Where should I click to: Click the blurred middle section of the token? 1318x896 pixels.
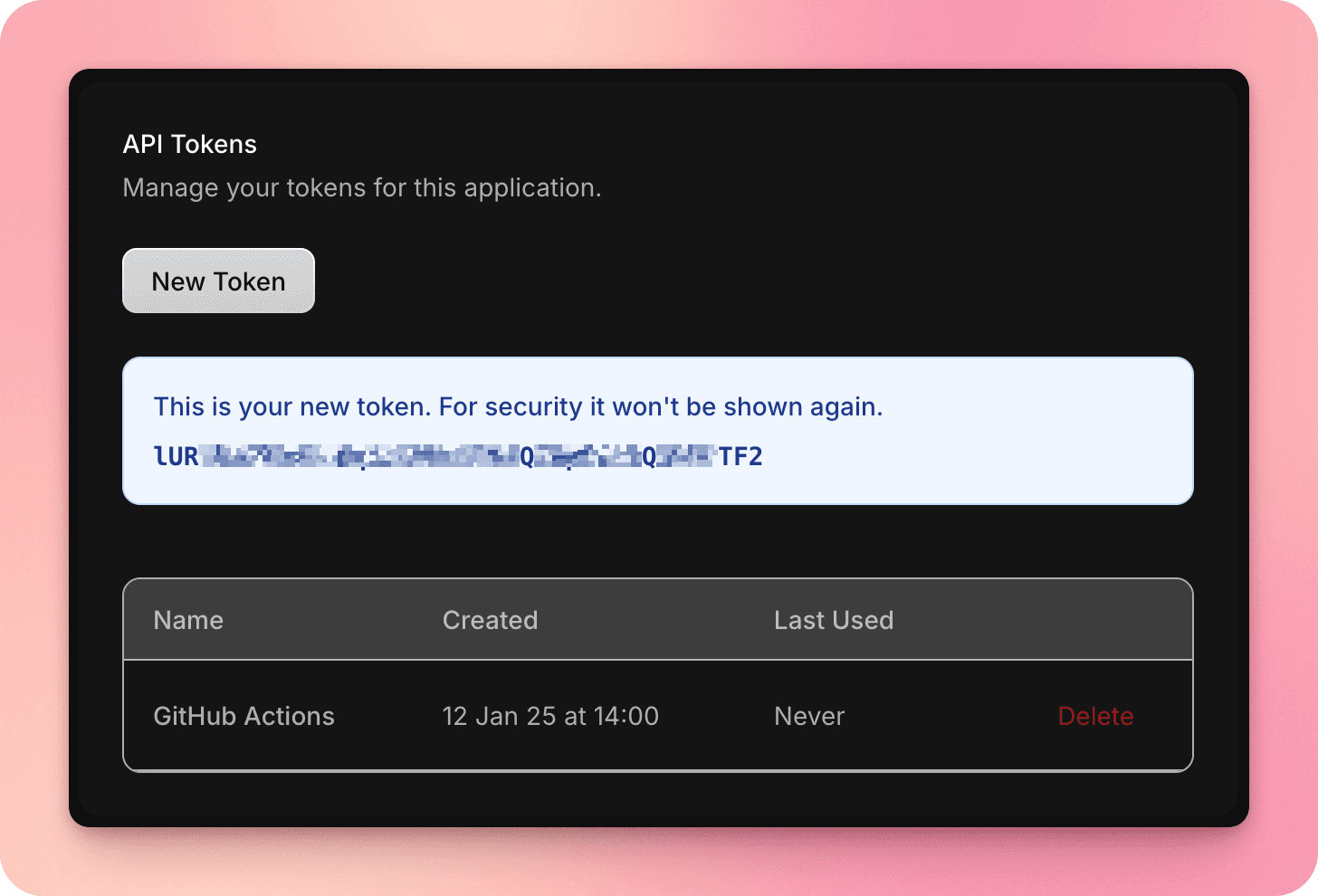coord(407,456)
